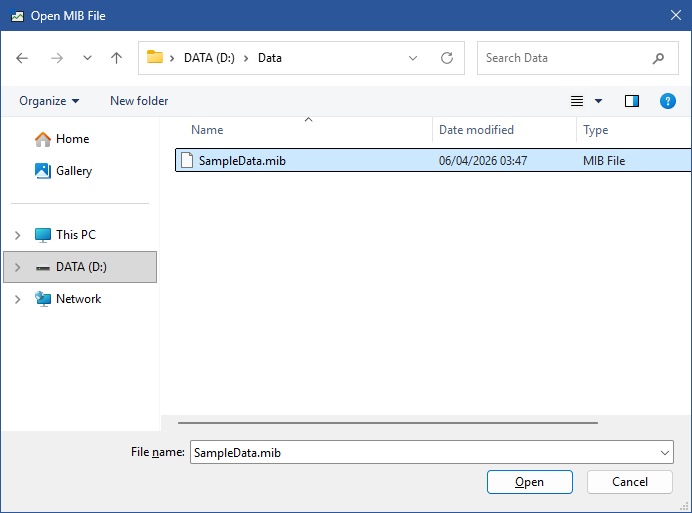Toggle the preview pane icon
The height and width of the screenshot is (513, 692).
coord(632,101)
